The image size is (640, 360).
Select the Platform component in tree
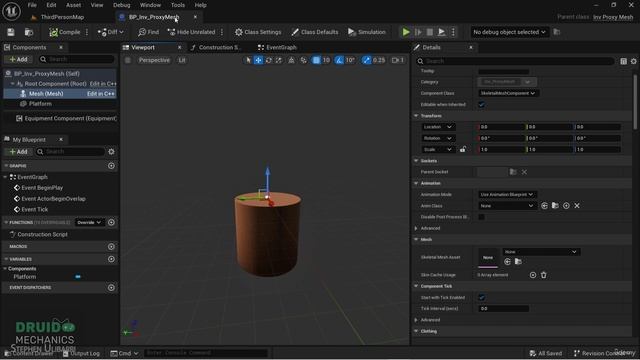point(40,104)
